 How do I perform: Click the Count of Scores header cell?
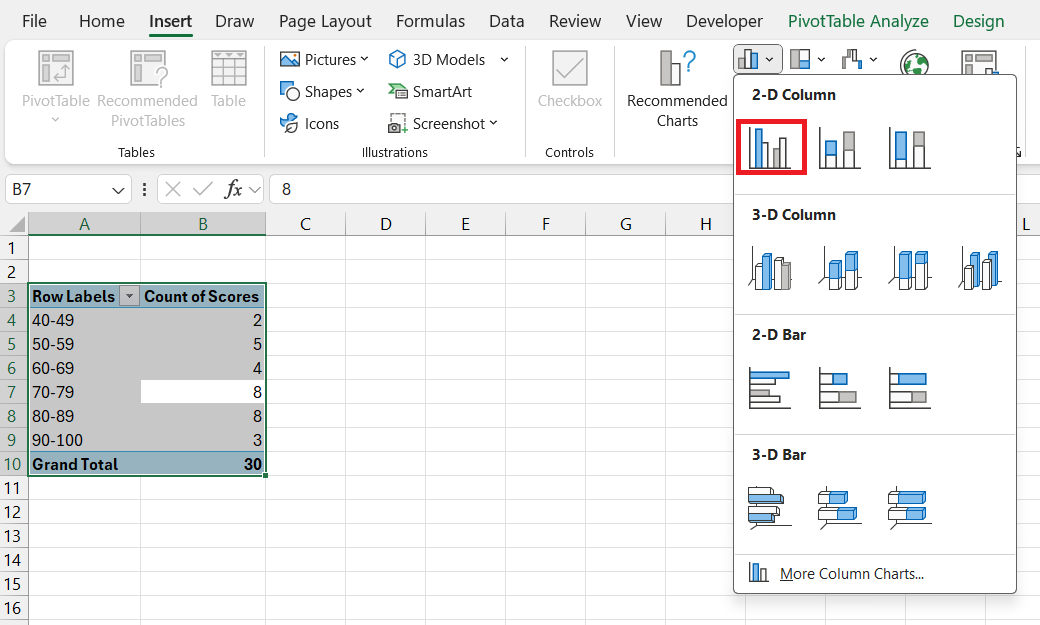coord(202,297)
